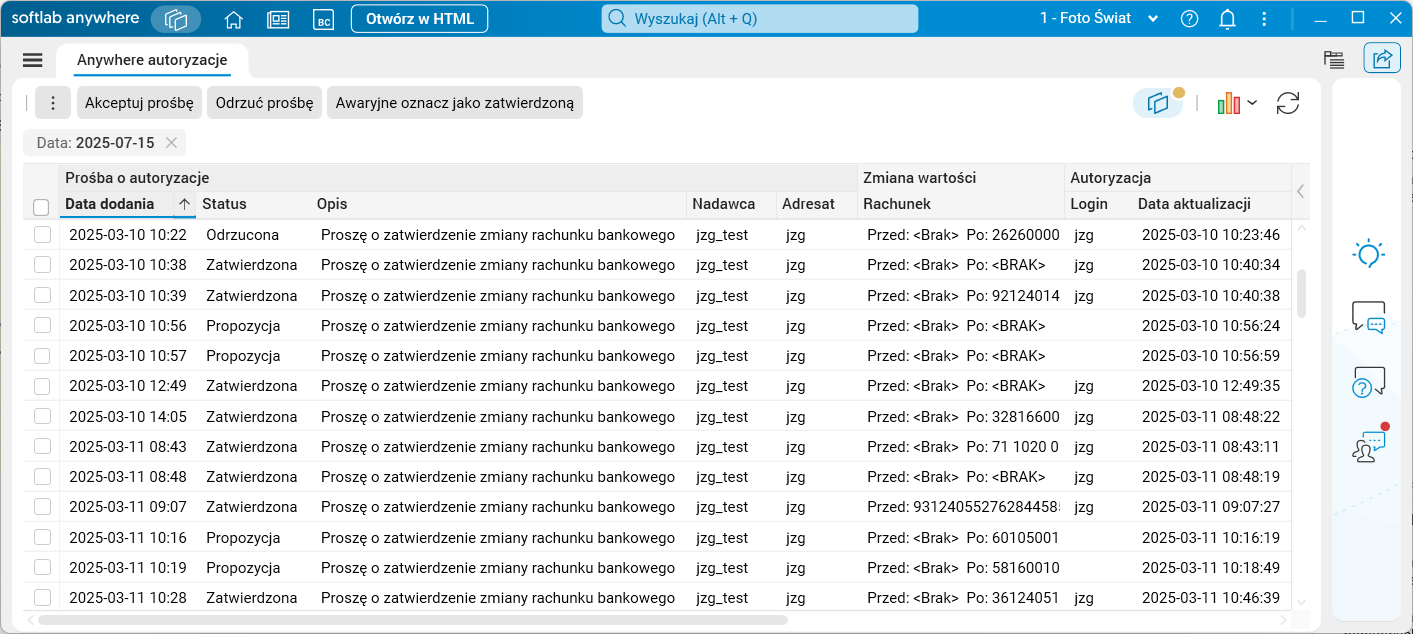Open the three-dot toolbar menu beside Akceptuj prośbę

53,103
